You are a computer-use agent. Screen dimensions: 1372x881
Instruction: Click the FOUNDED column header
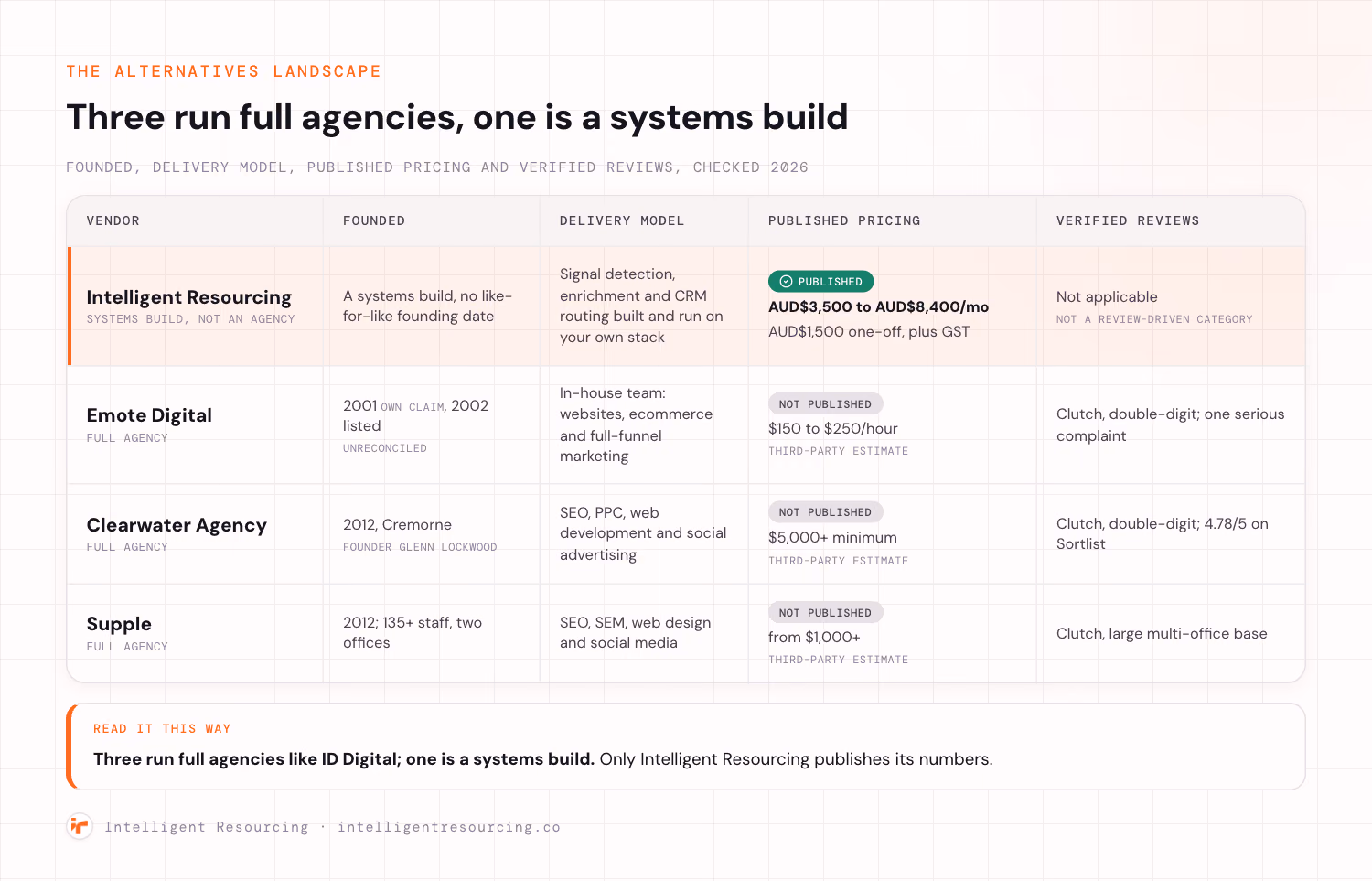pos(374,220)
